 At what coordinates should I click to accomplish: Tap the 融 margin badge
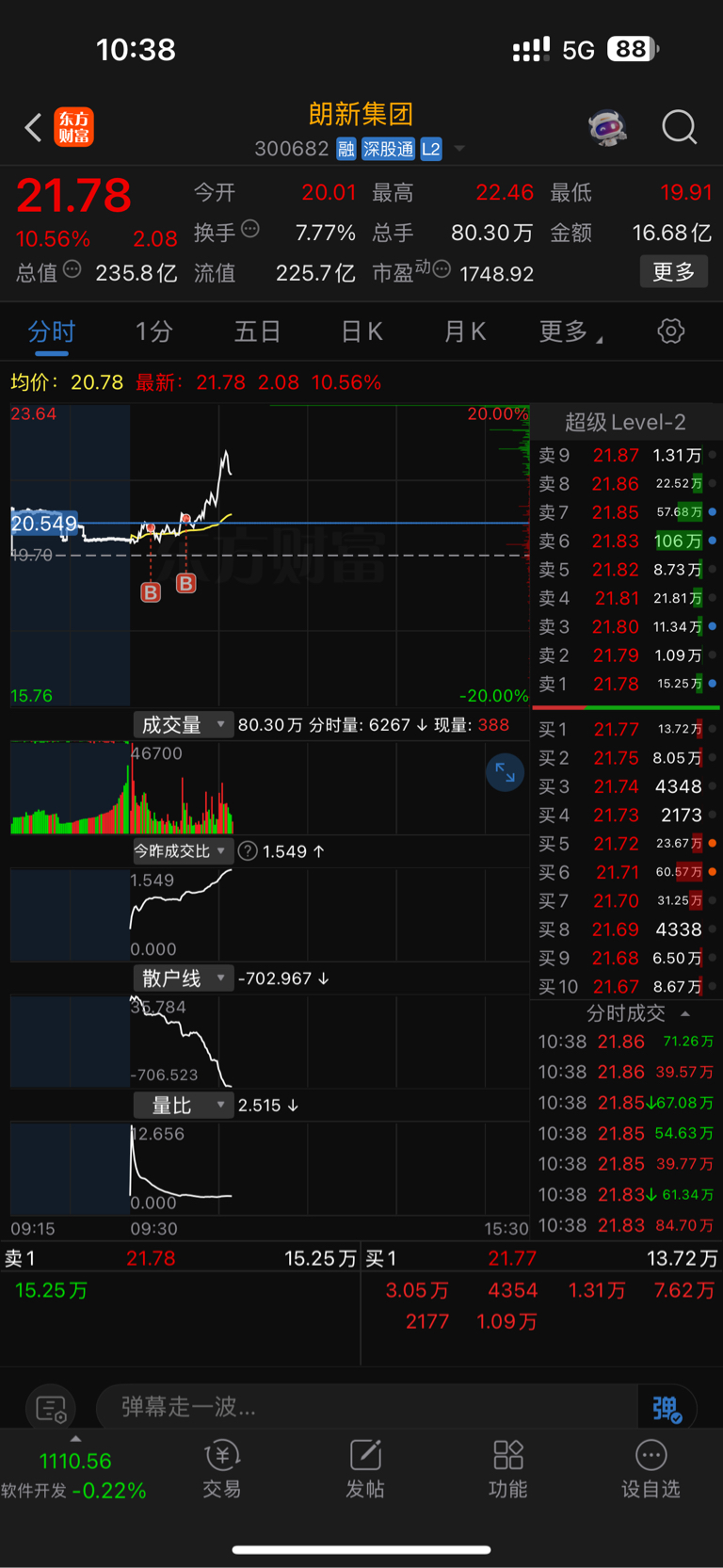point(346,149)
